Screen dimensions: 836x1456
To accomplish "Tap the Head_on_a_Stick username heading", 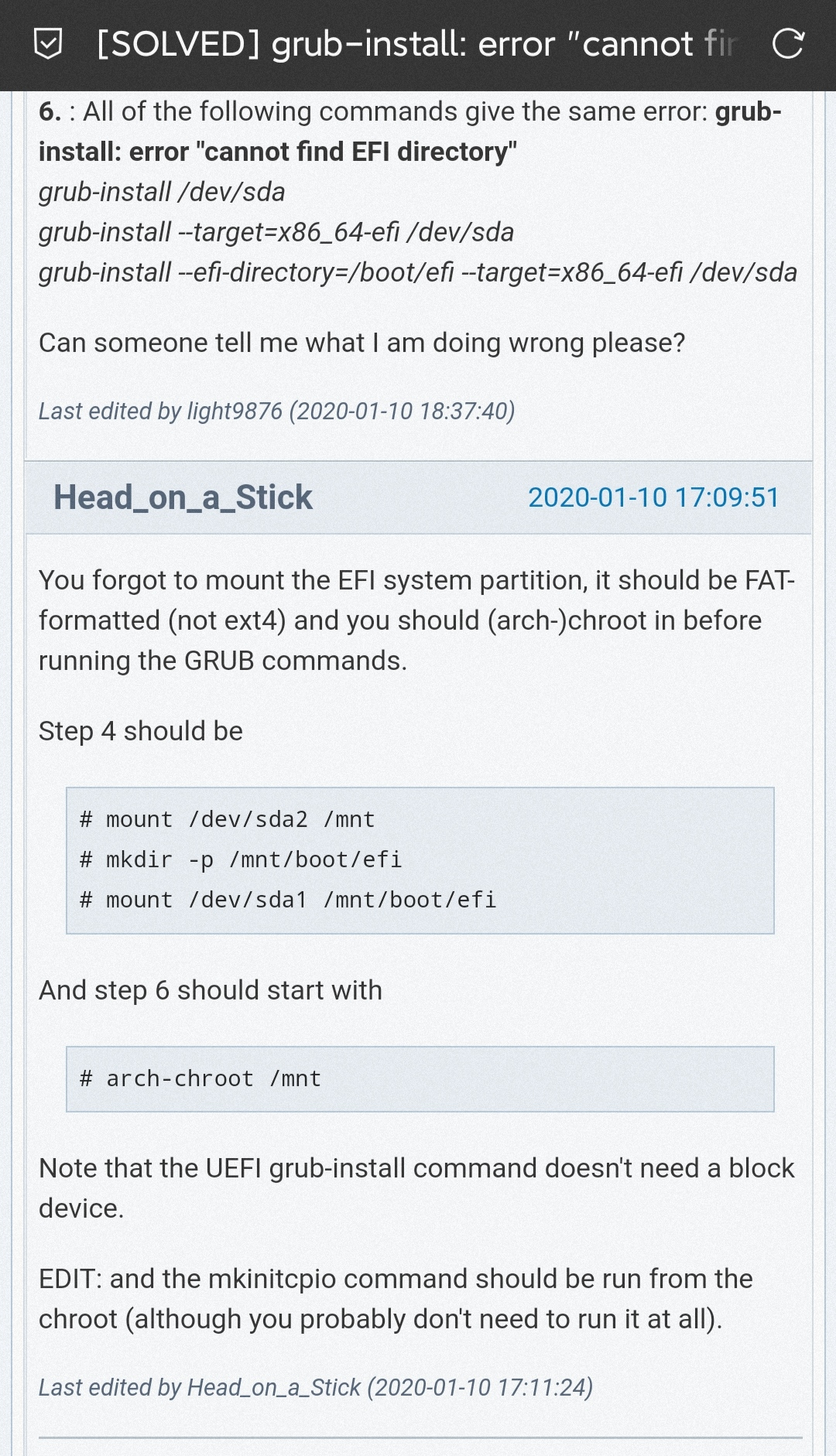I will coord(183,497).
